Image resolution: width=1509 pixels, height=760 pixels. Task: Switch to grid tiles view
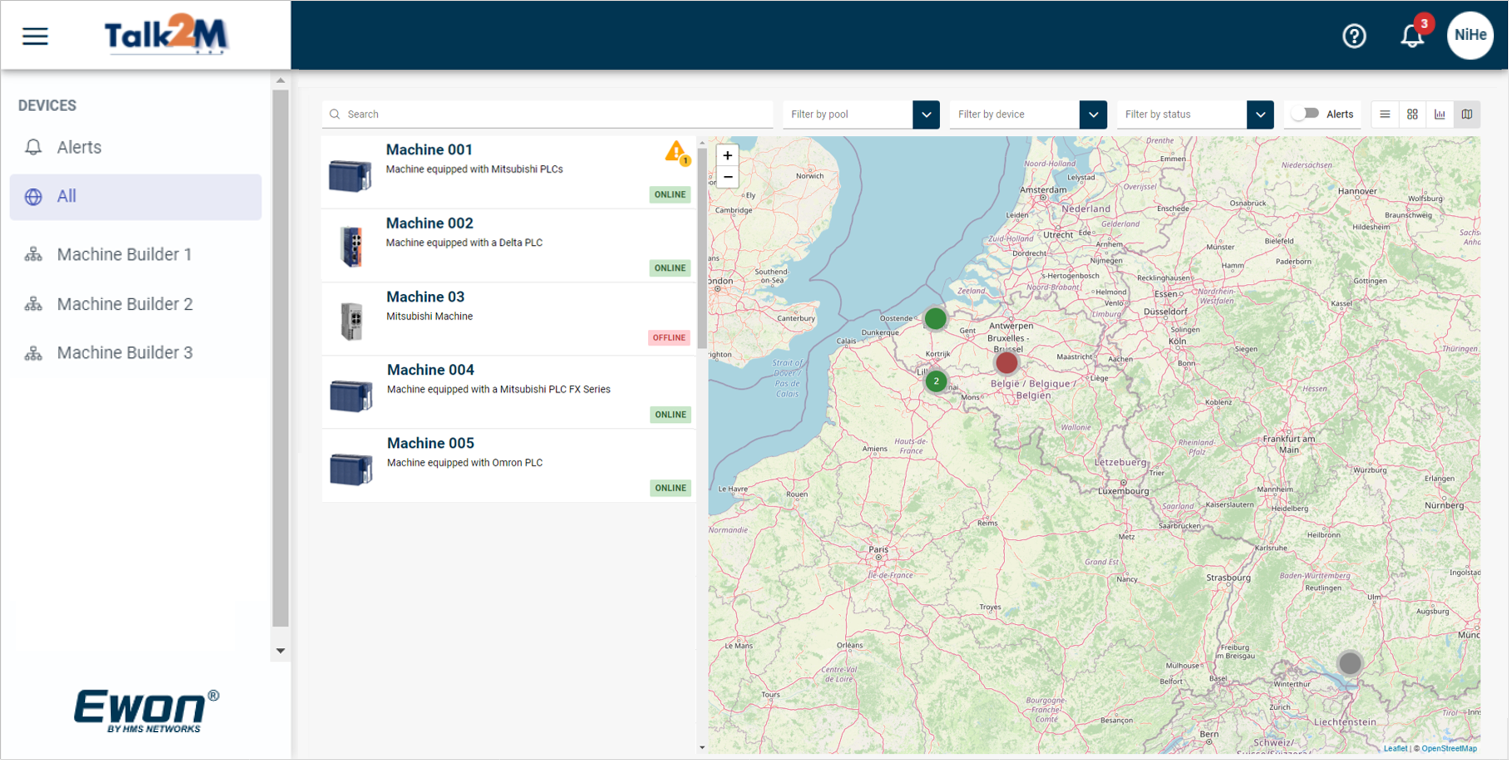pyautogui.click(x=1412, y=114)
